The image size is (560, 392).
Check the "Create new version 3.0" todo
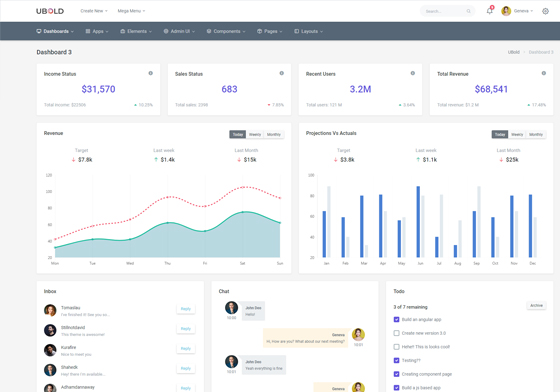396,333
